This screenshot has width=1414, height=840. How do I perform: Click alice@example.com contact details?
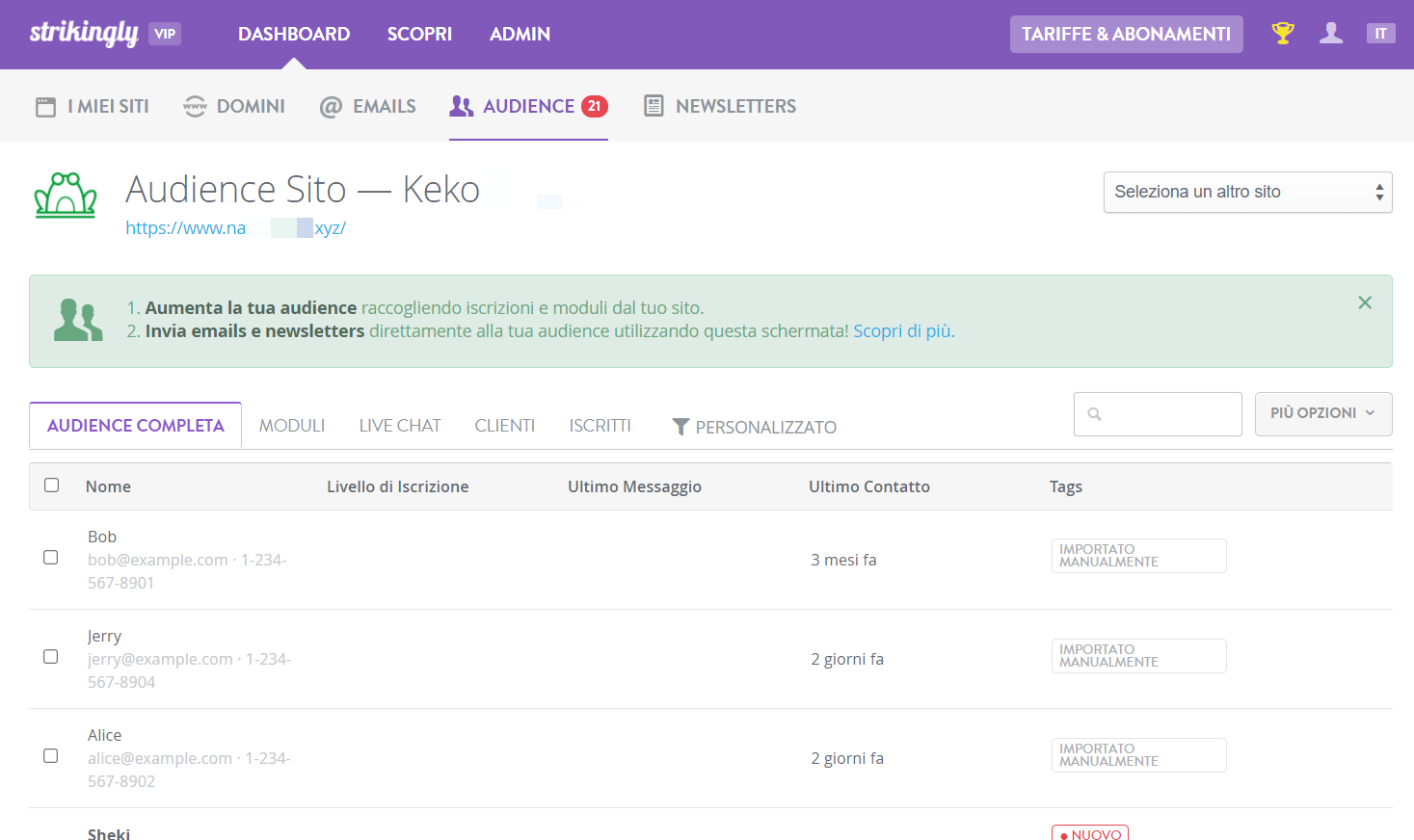(x=189, y=770)
